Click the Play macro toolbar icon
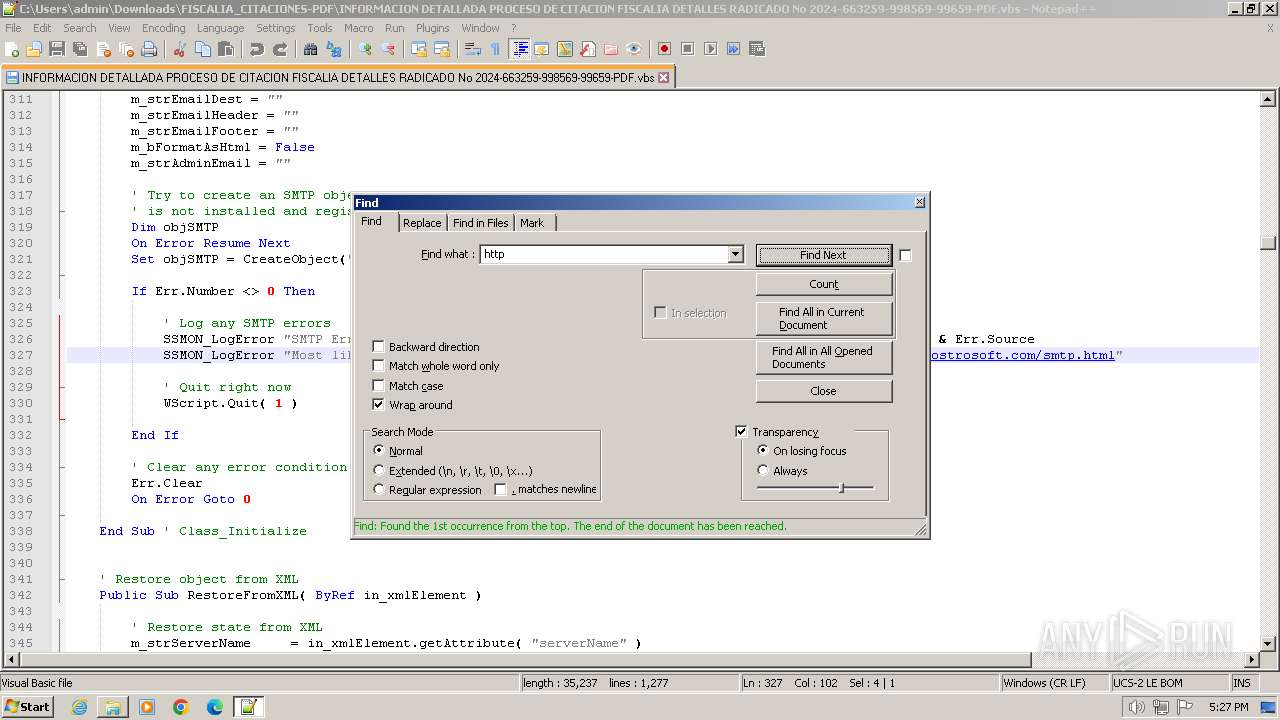Viewport: 1280px width, 720px height. click(710, 49)
